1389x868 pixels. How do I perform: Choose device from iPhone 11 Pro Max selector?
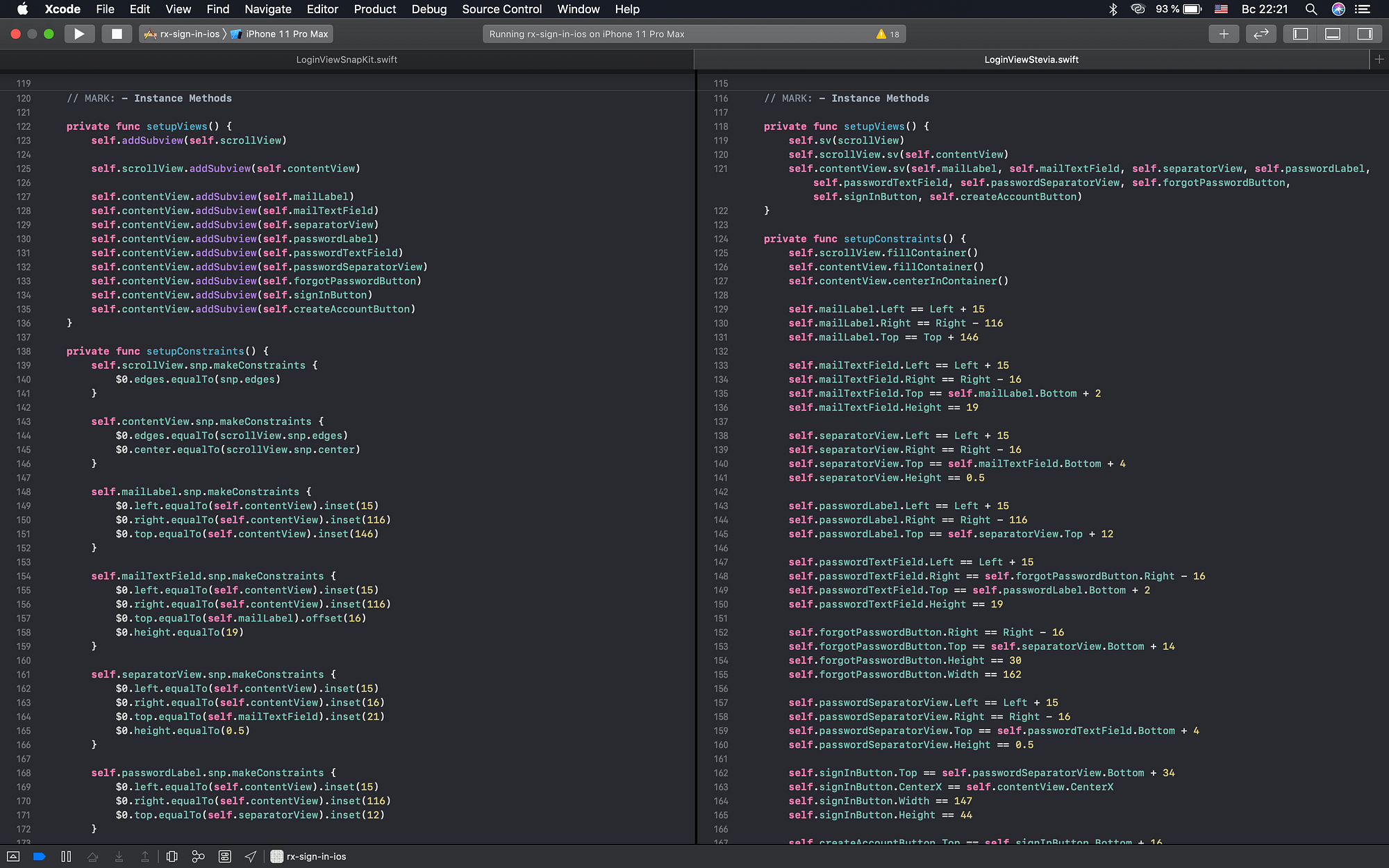click(x=286, y=34)
